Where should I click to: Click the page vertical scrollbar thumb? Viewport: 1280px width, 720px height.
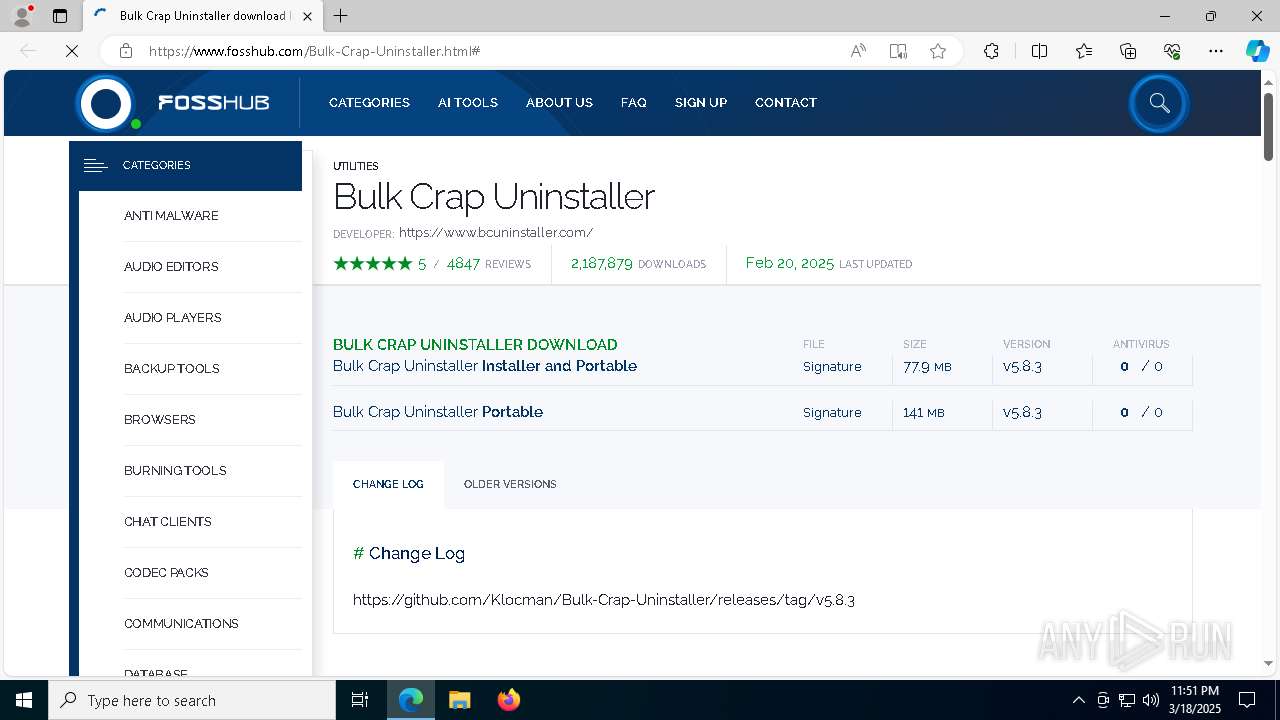(1268, 126)
